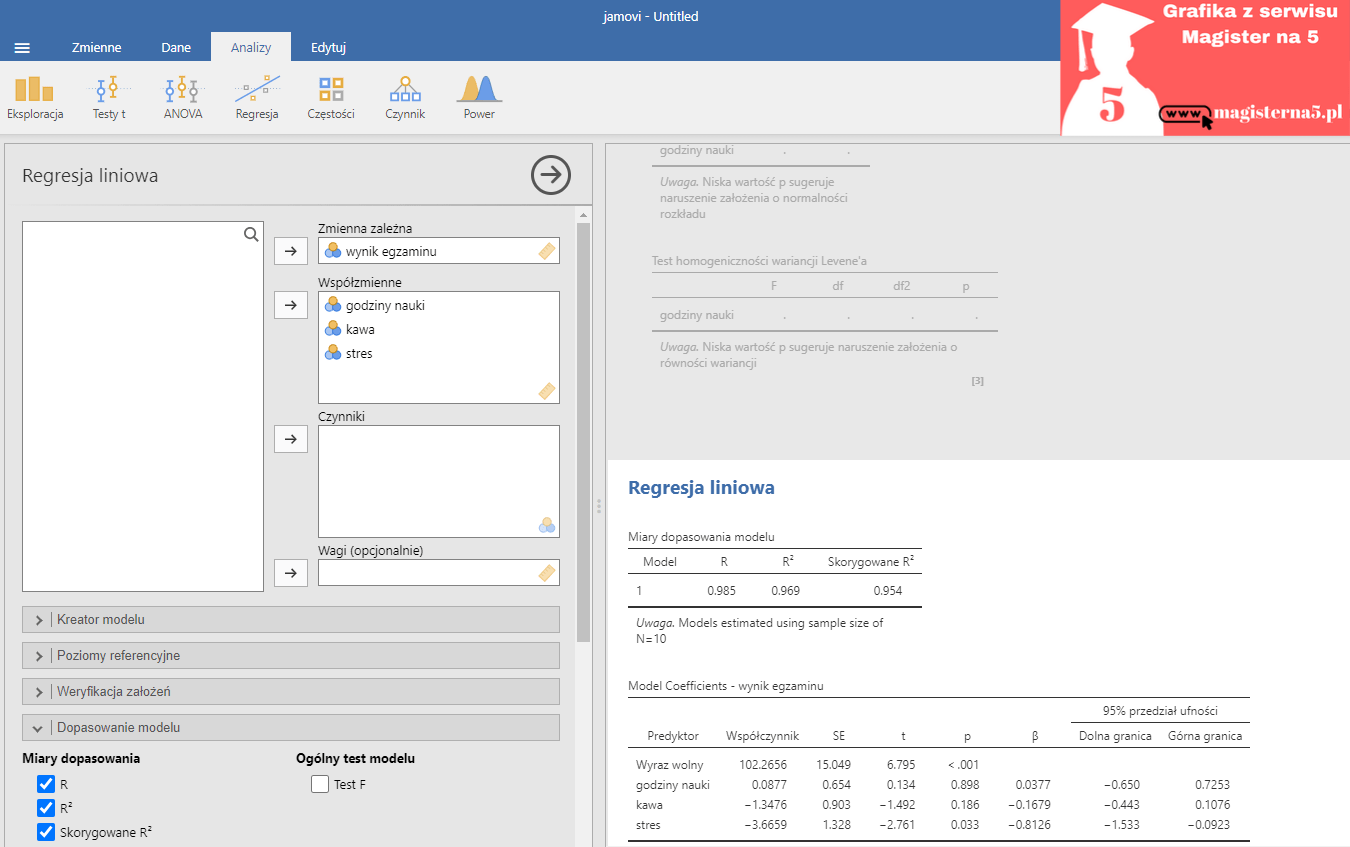Uncheck the R fit measure checkbox
The height and width of the screenshot is (847, 1350).
click(x=45, y=784)
